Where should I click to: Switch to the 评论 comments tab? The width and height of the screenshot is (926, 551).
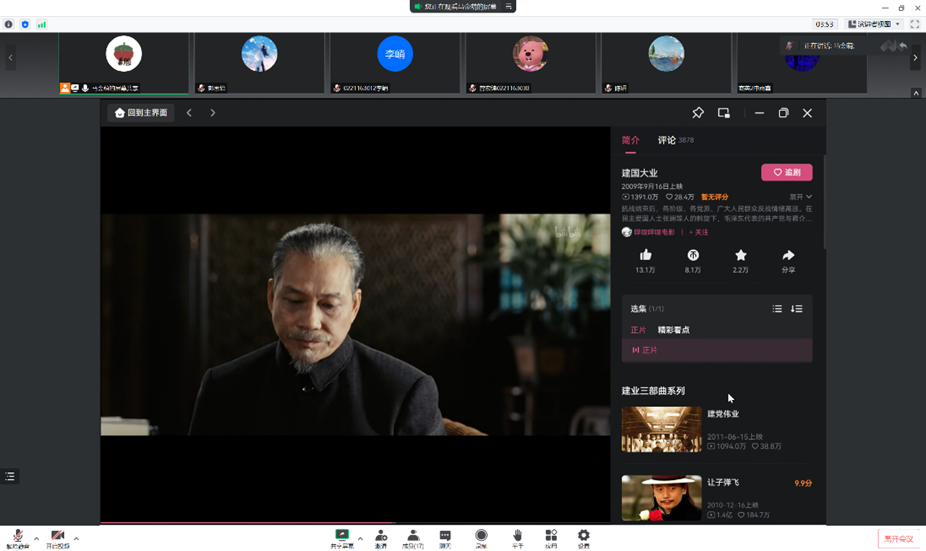pyautogui.click(x=667, y=140)
